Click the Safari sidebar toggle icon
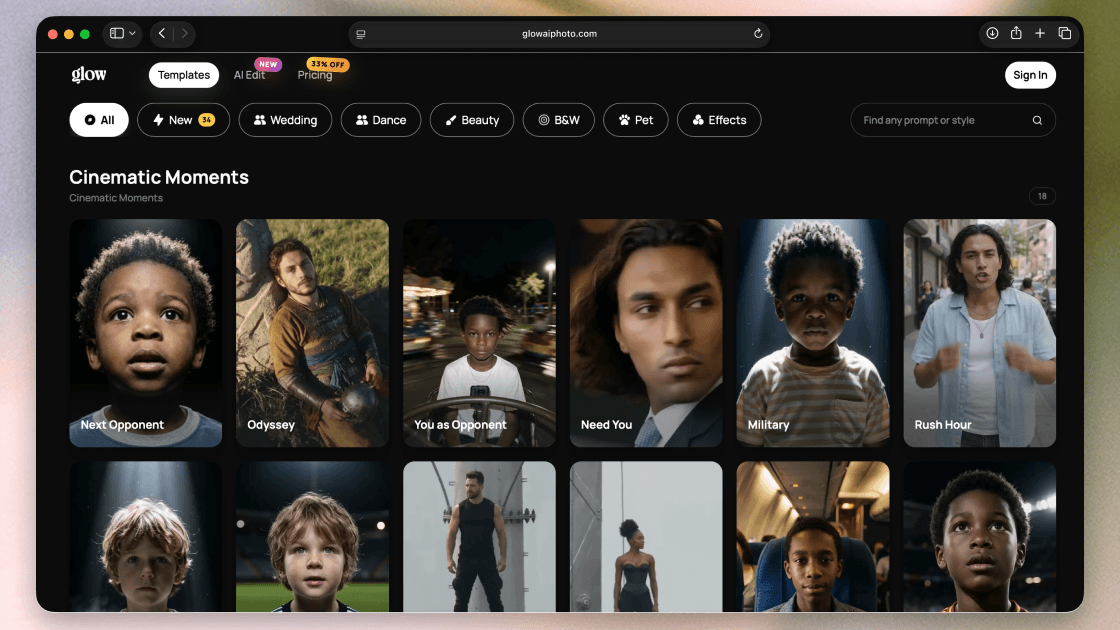Screen dimensions: 1120x630 pyautogui.click(x=116, y=34)
